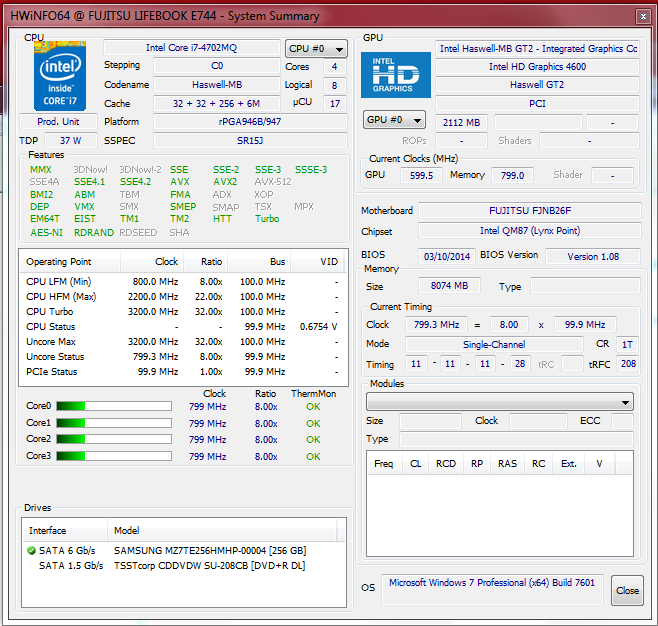Click the Intel QM87 (Lynx Point) chipset field

click(530, 231)
